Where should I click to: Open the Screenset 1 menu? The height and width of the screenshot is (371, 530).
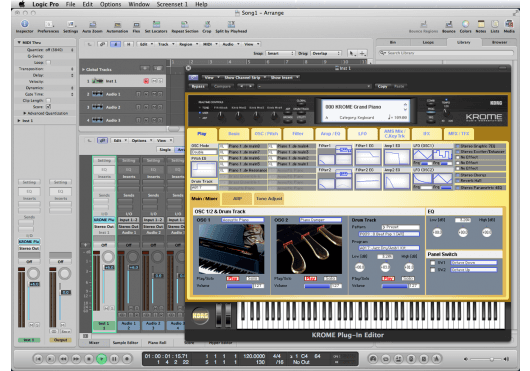coord(172,4)
